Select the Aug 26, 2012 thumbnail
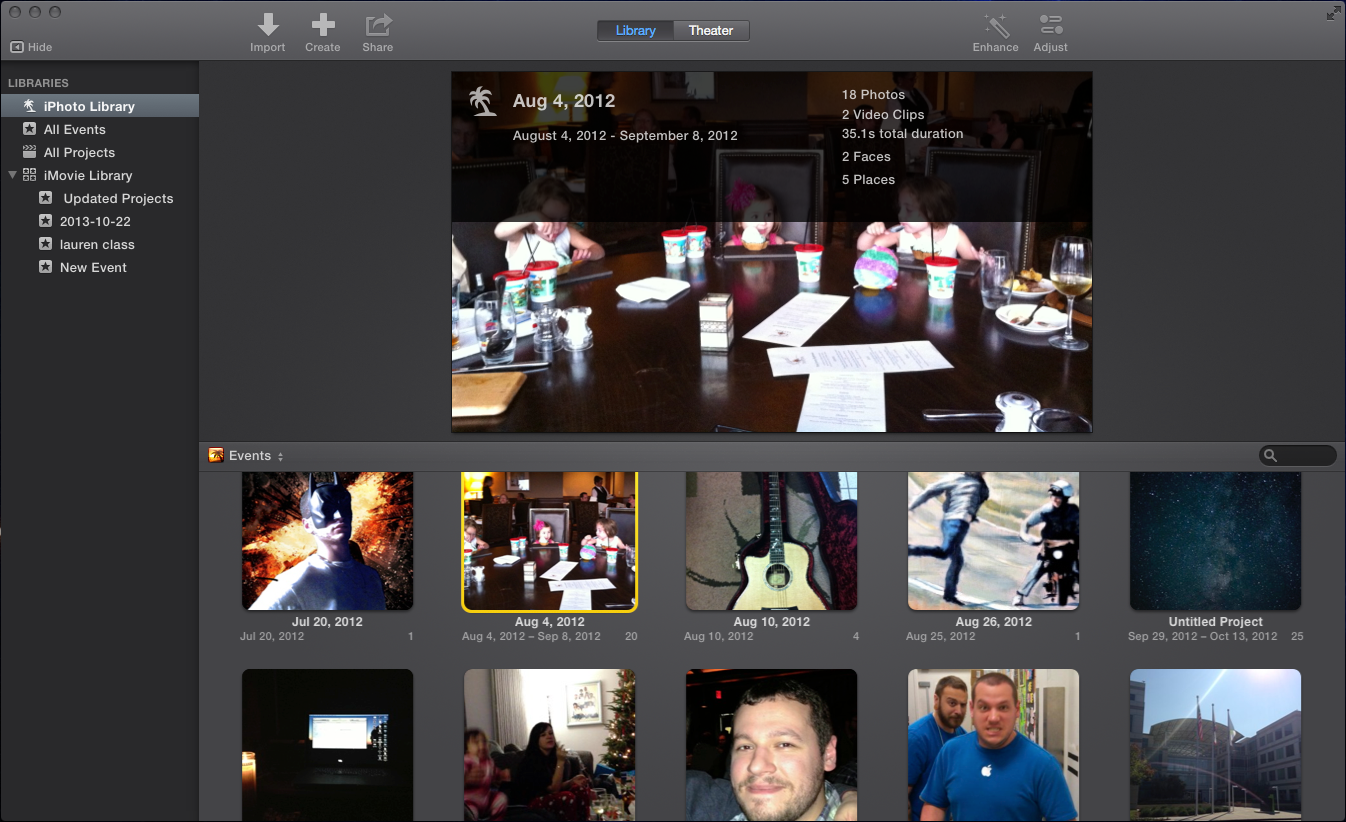This screenshot has width=1346, height=822. coord(993,541)
